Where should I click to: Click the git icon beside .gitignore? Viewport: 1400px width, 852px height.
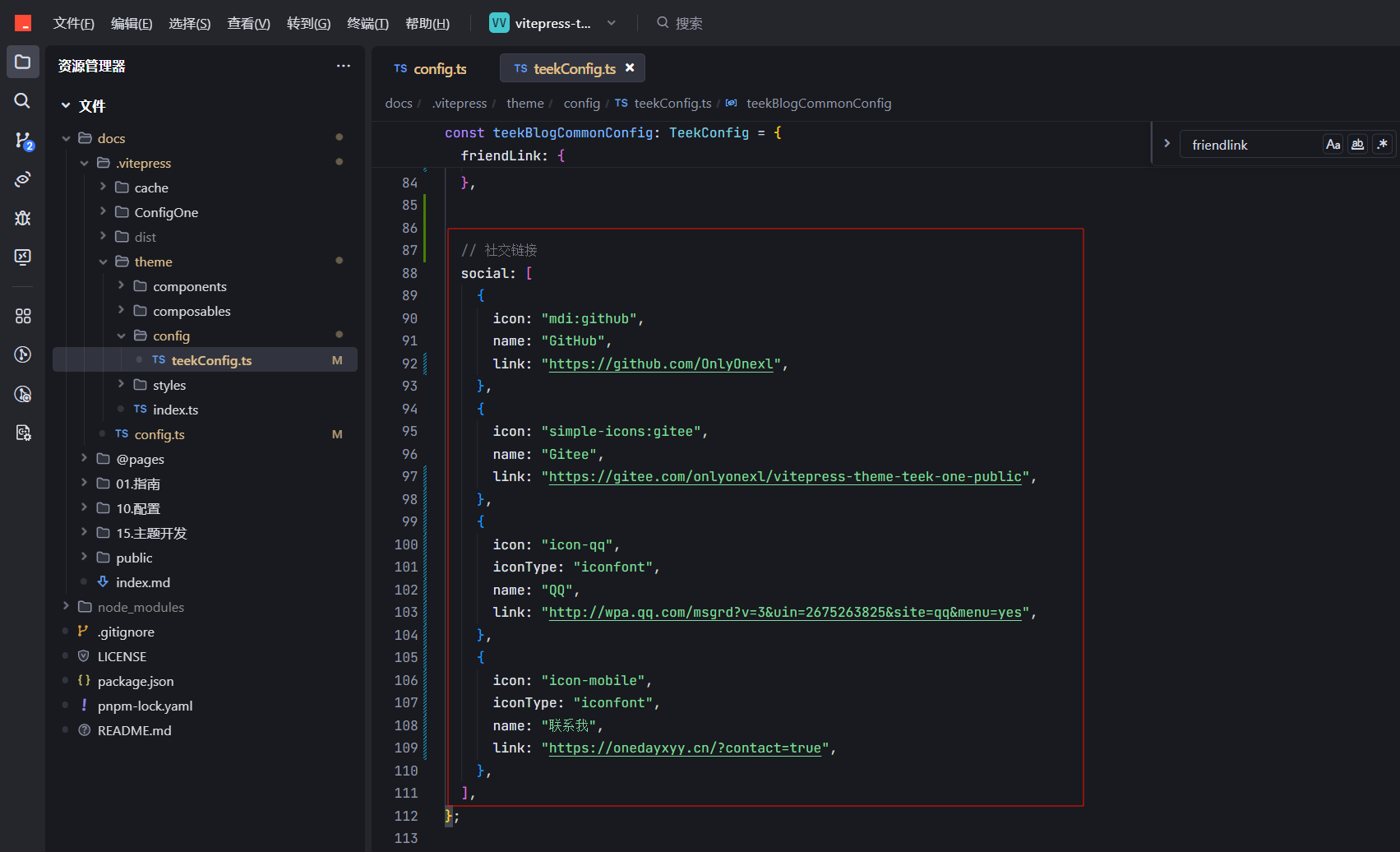click(x=83, y=632)
